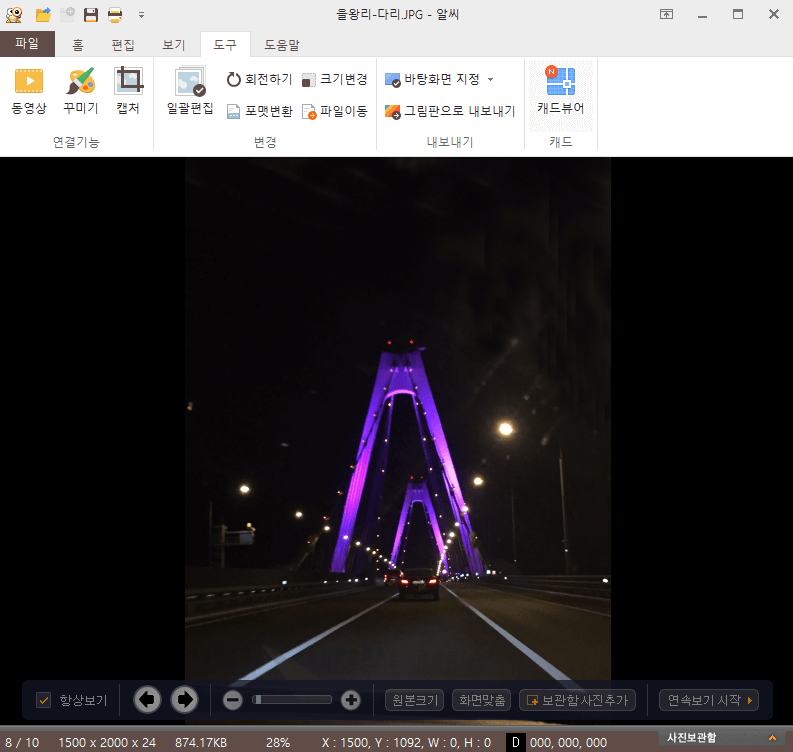Open the 동영상 video tool

point(29,91)
